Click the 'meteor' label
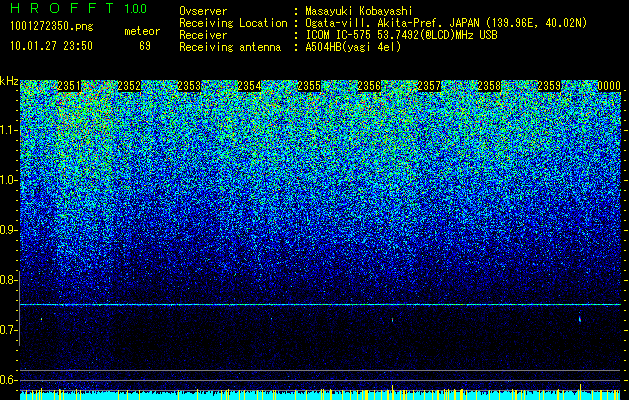Viewport: 629px width, 400px height. click(x=142, y=31)
